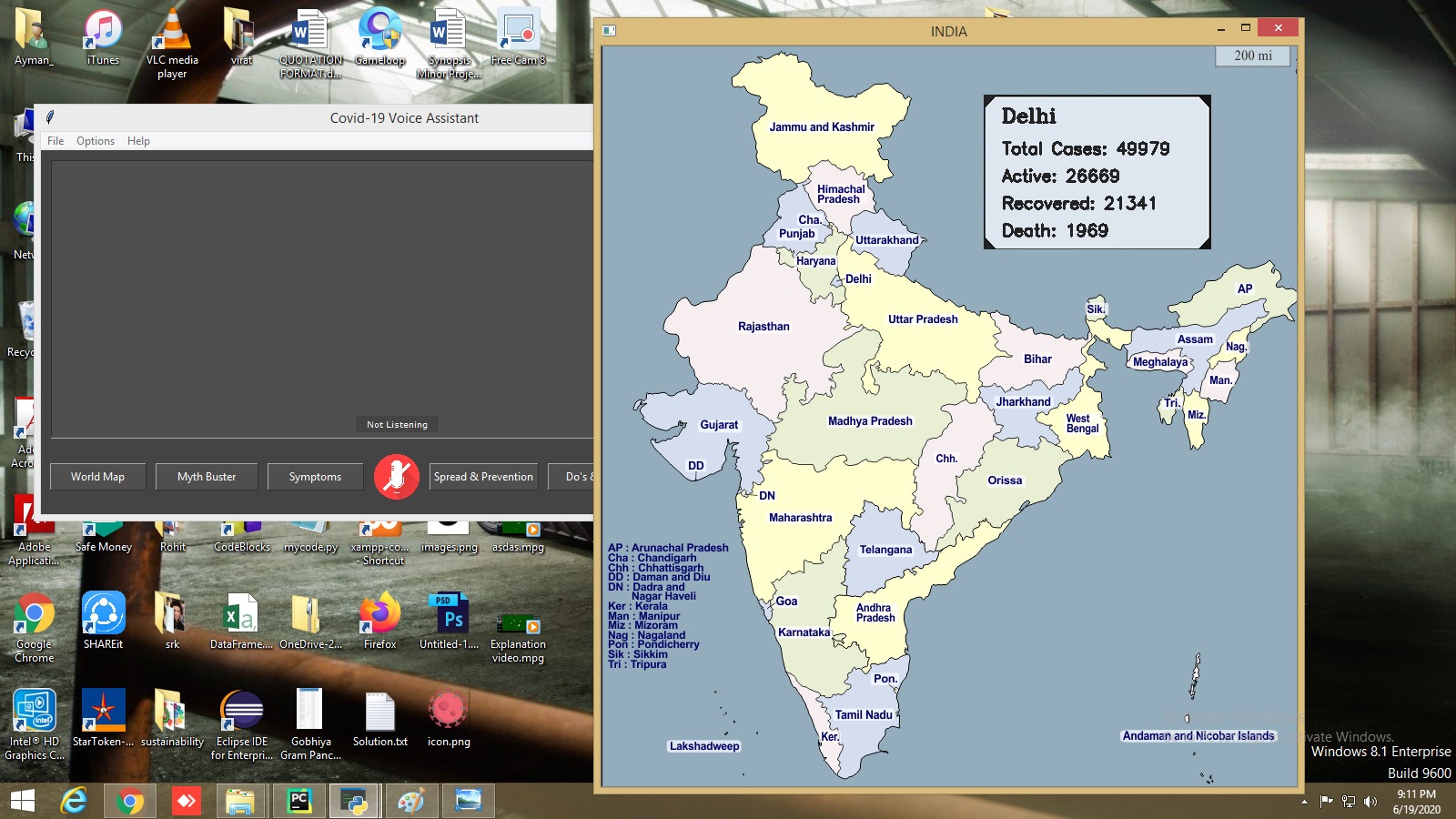Click Maharashtra label on the map
Viewport: 1456px width, 819px height.
click(x=800, y=518)
